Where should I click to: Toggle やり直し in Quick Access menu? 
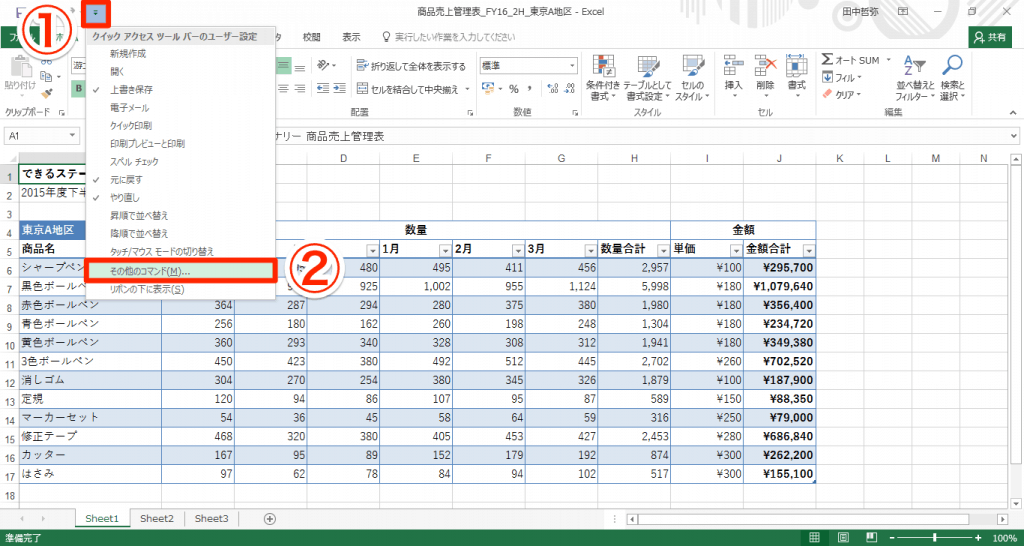coord(124,197)
